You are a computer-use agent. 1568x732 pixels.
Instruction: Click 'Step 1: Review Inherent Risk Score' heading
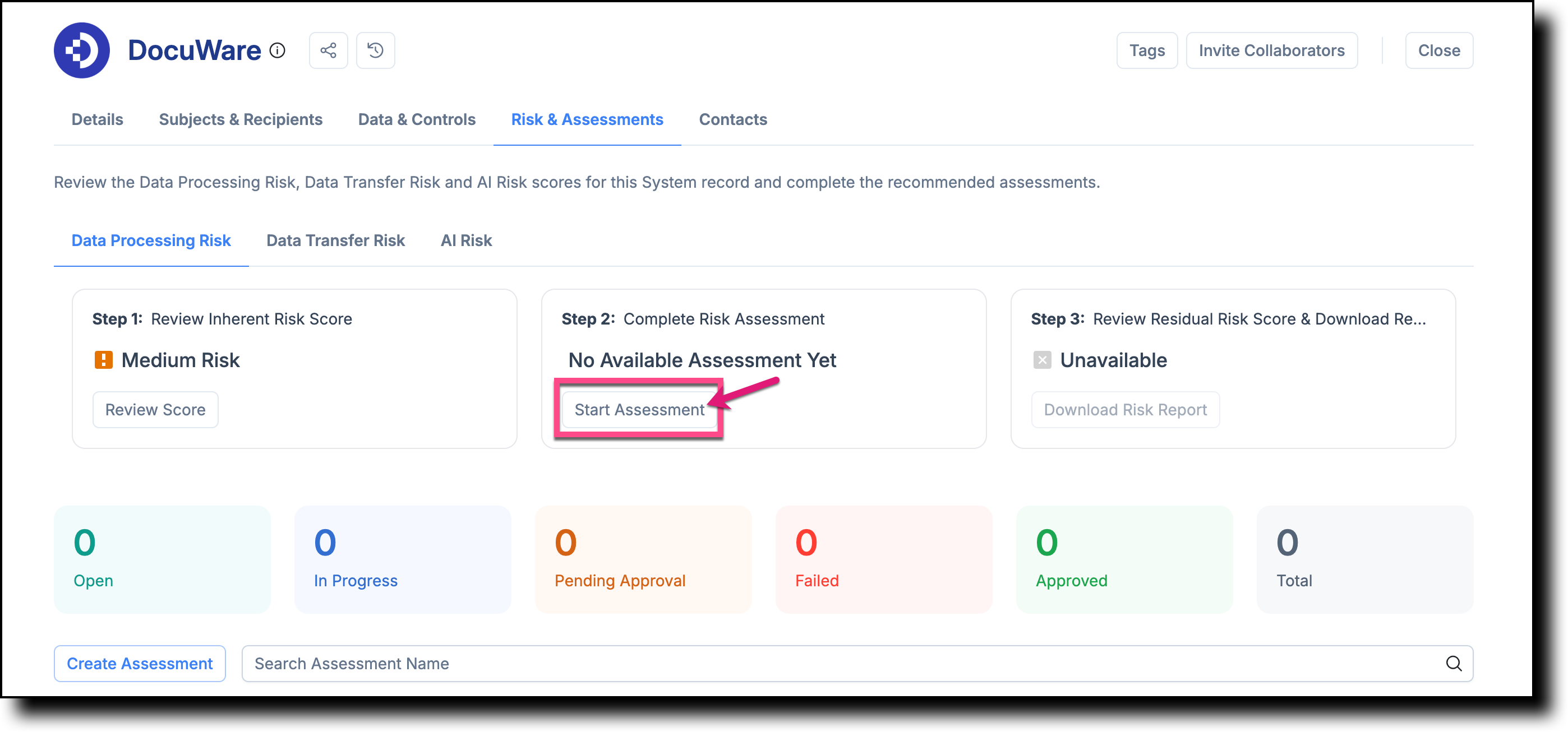coord(222,319)
